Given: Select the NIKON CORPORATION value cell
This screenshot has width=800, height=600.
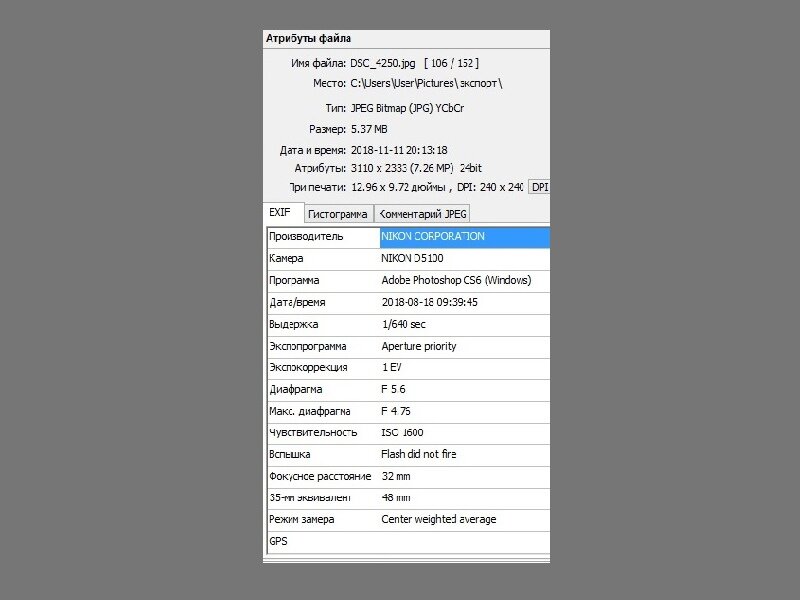Looking at the screenshot, I should click(x=465, y=237).
